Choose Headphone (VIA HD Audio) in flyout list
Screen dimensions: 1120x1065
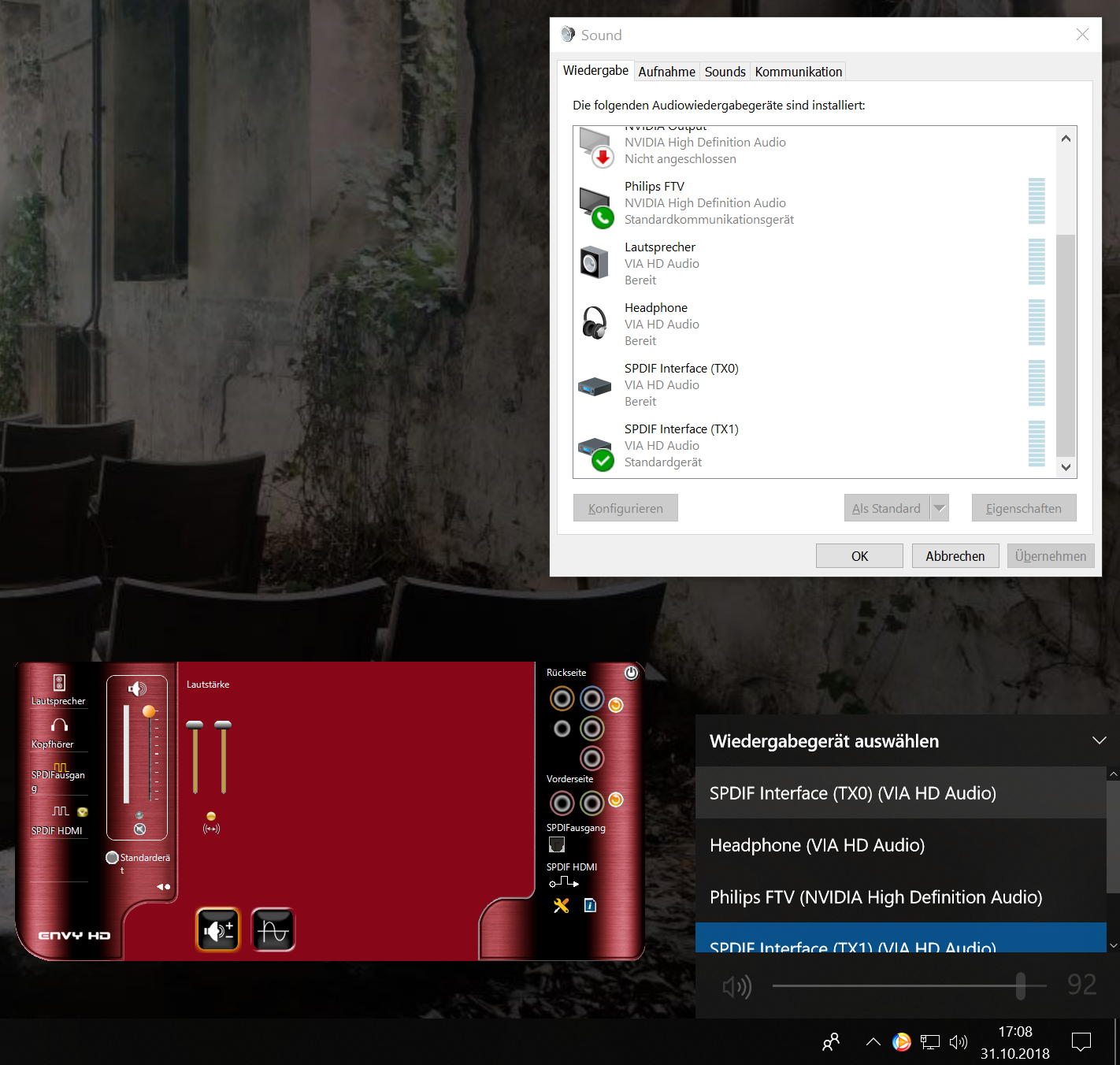click(x=901, y=844)
